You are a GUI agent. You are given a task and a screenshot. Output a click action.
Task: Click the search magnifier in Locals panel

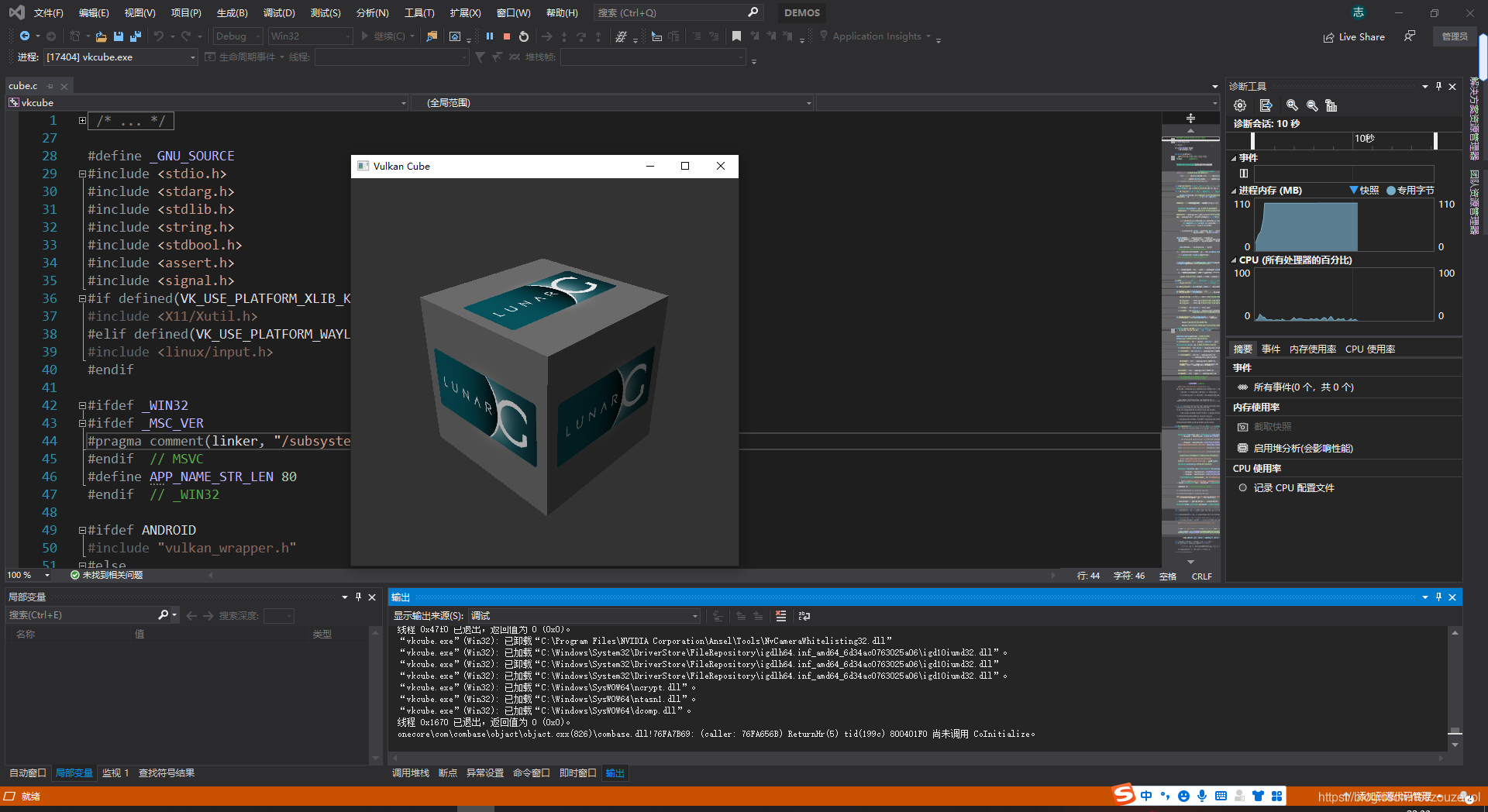click(164, 615)
